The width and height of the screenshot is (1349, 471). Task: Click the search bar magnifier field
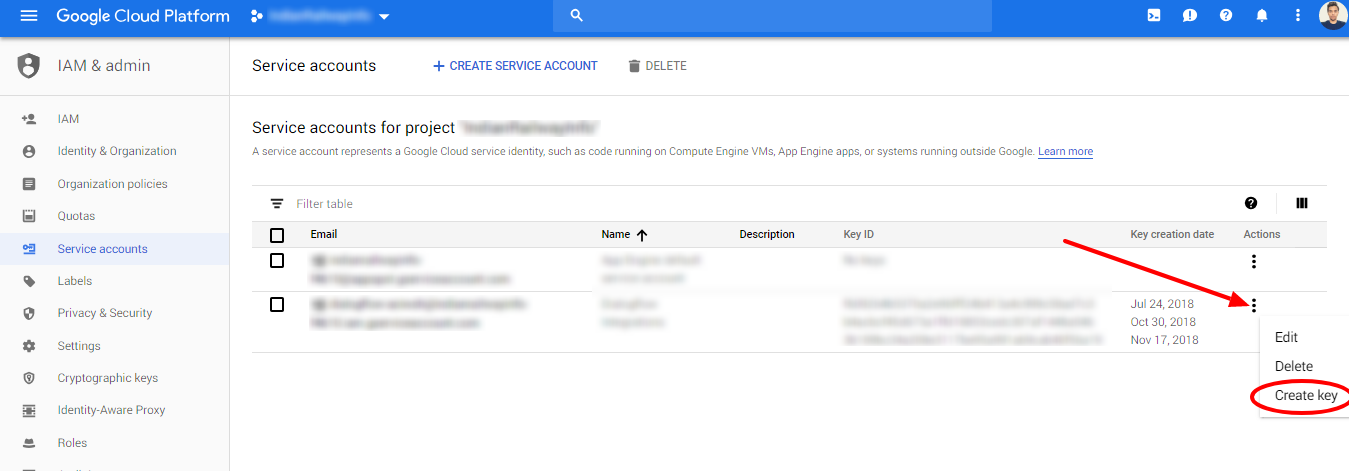point(772,16)
